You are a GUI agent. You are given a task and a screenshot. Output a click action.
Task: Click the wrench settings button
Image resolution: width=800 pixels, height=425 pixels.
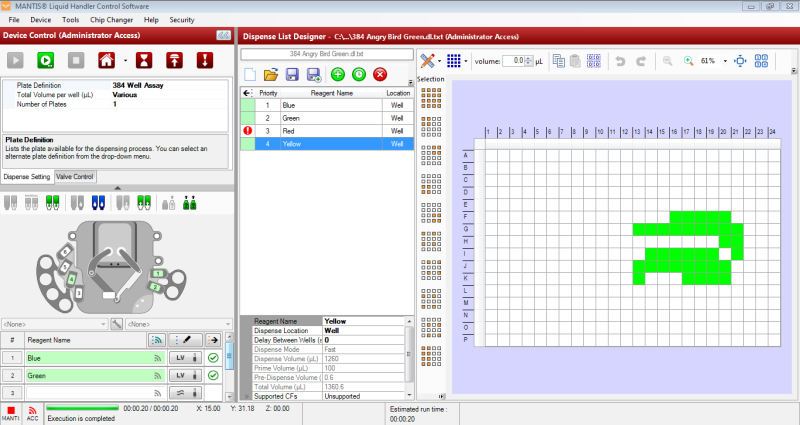[116, 324]
